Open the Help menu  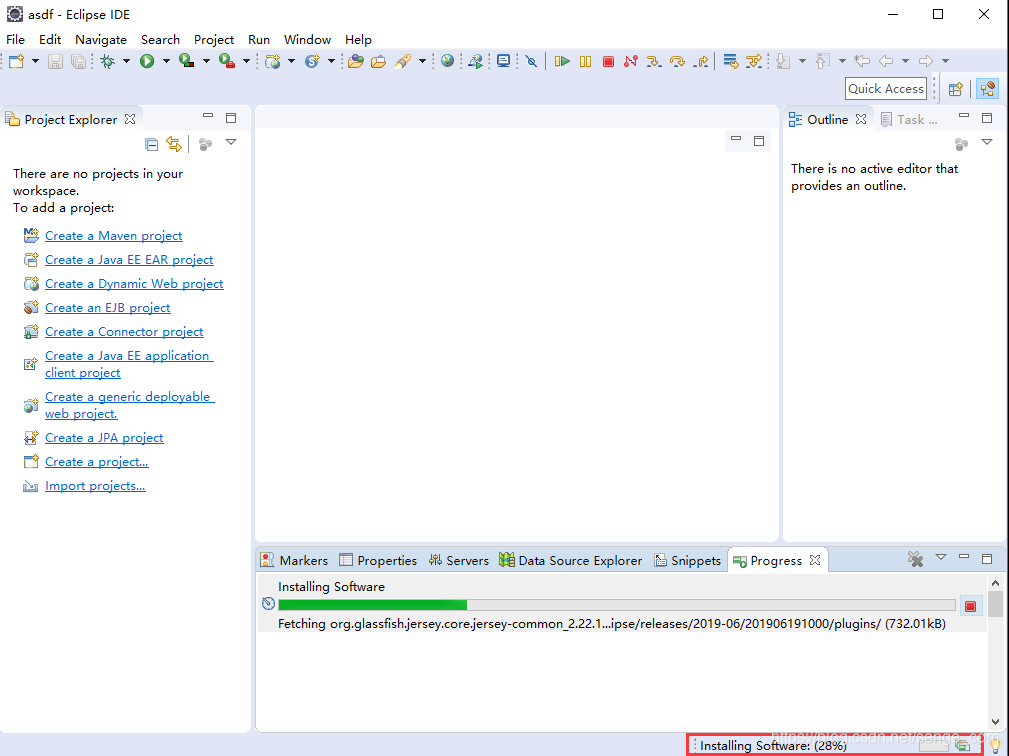pyautogui.click(x=358, y=39)
